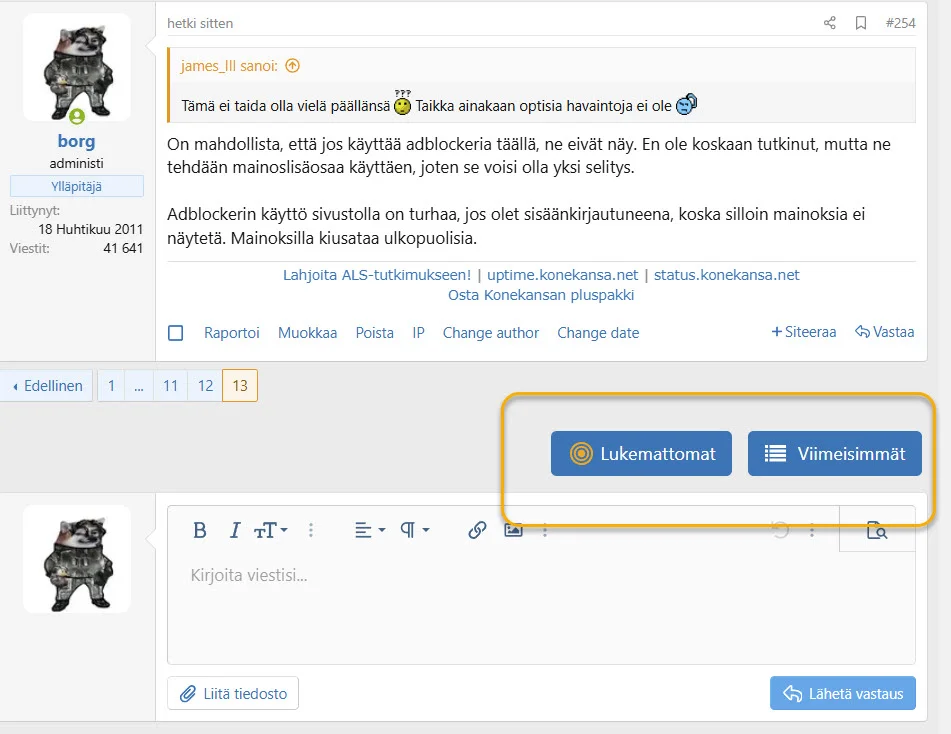Click Lähetä vastaus to post
This screenshot has height=734, width=951.
[x=843, y=693]
